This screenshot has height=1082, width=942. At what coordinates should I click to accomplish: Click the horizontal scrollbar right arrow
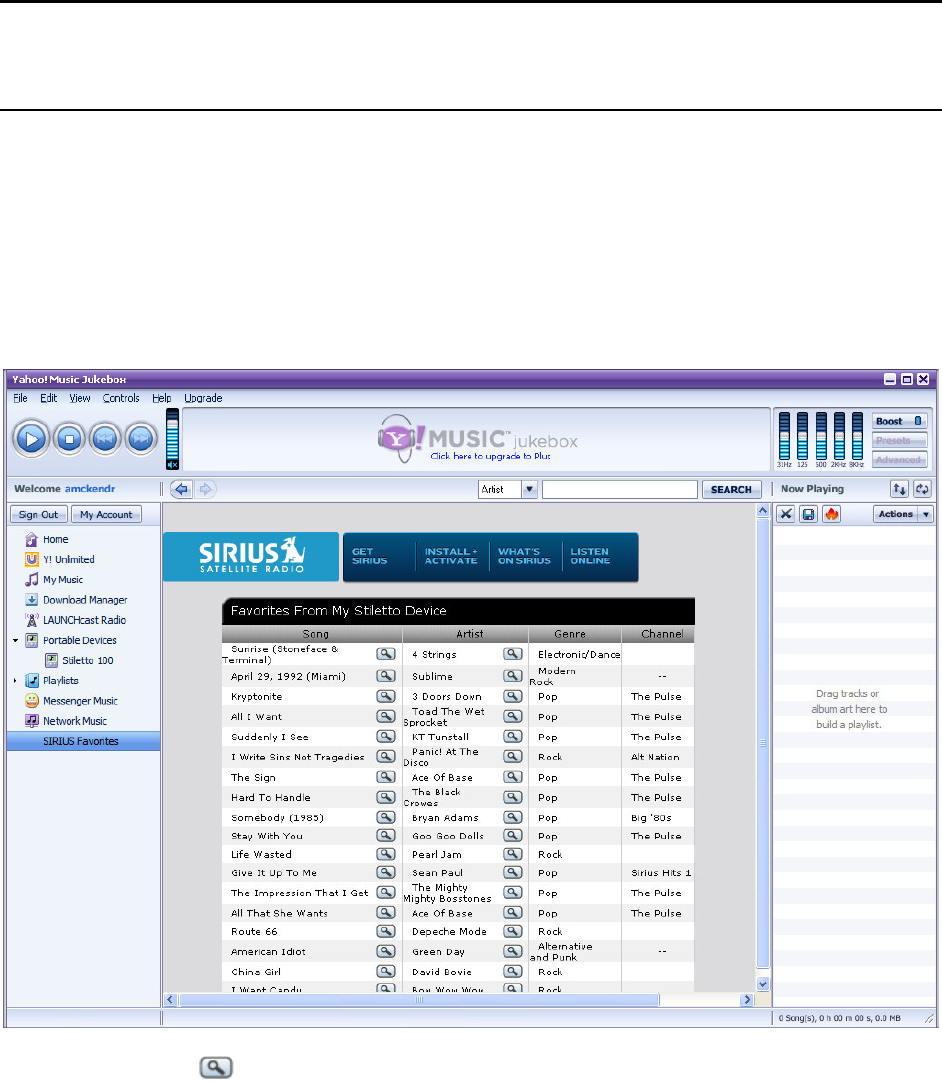(x=747, y=999)
